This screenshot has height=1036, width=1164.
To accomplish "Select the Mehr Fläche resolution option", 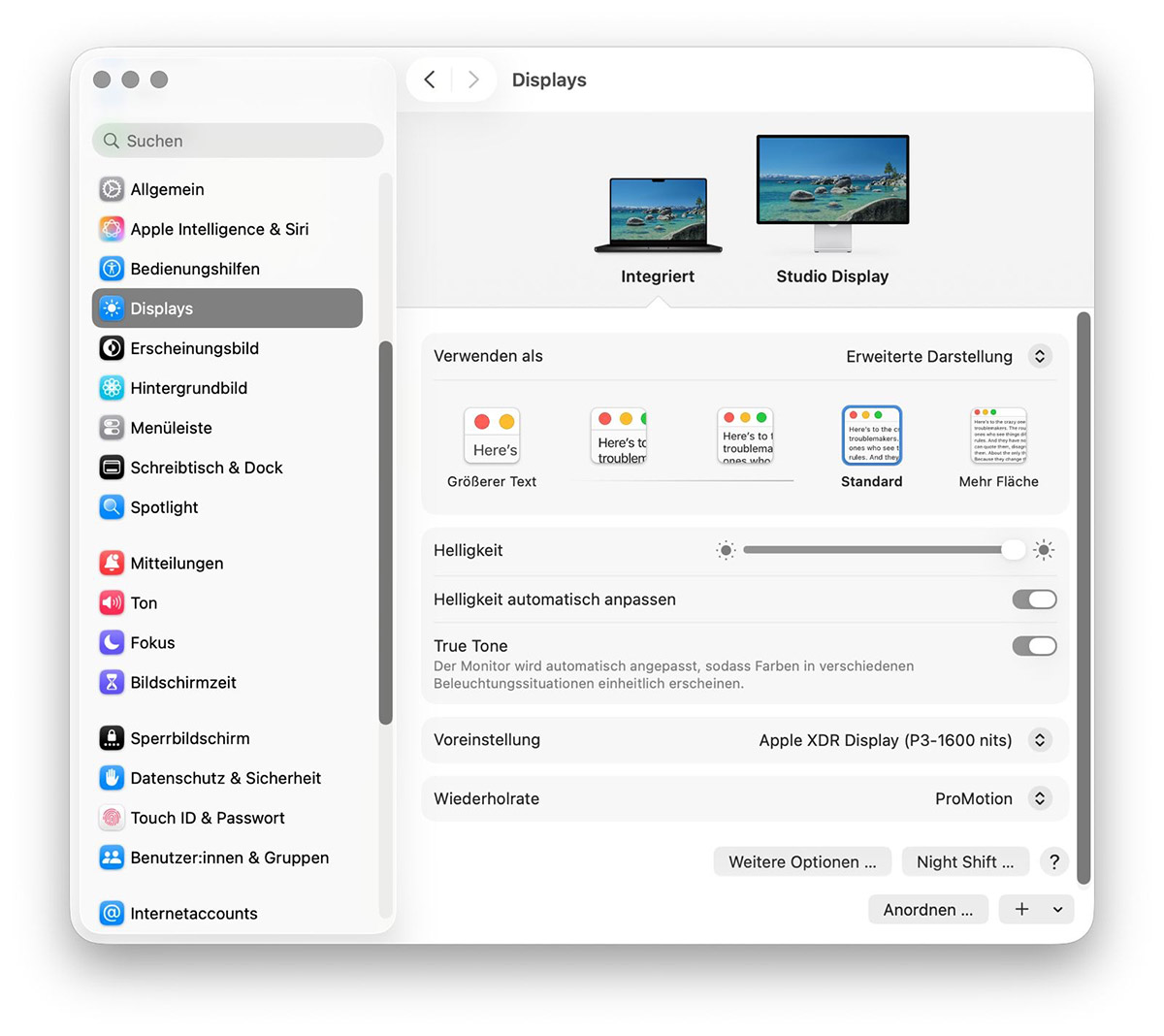I will click(998, 447).
